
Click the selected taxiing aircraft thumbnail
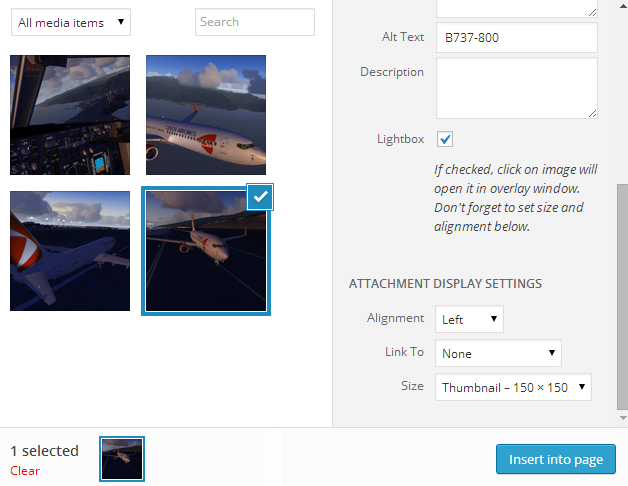coord(206,251)
